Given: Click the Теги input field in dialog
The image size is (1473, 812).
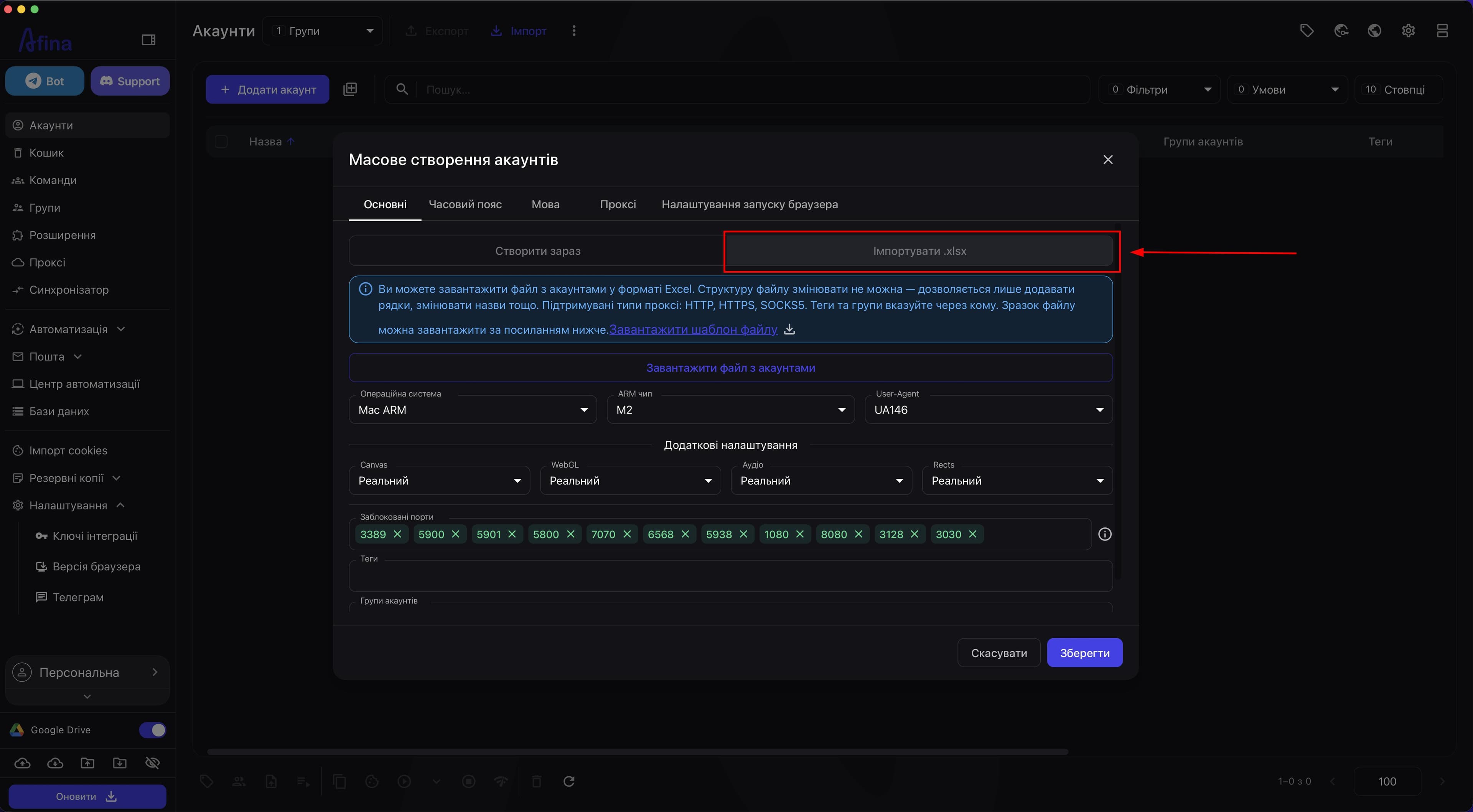Looking at the screenshot, I should tap(731, 576).
